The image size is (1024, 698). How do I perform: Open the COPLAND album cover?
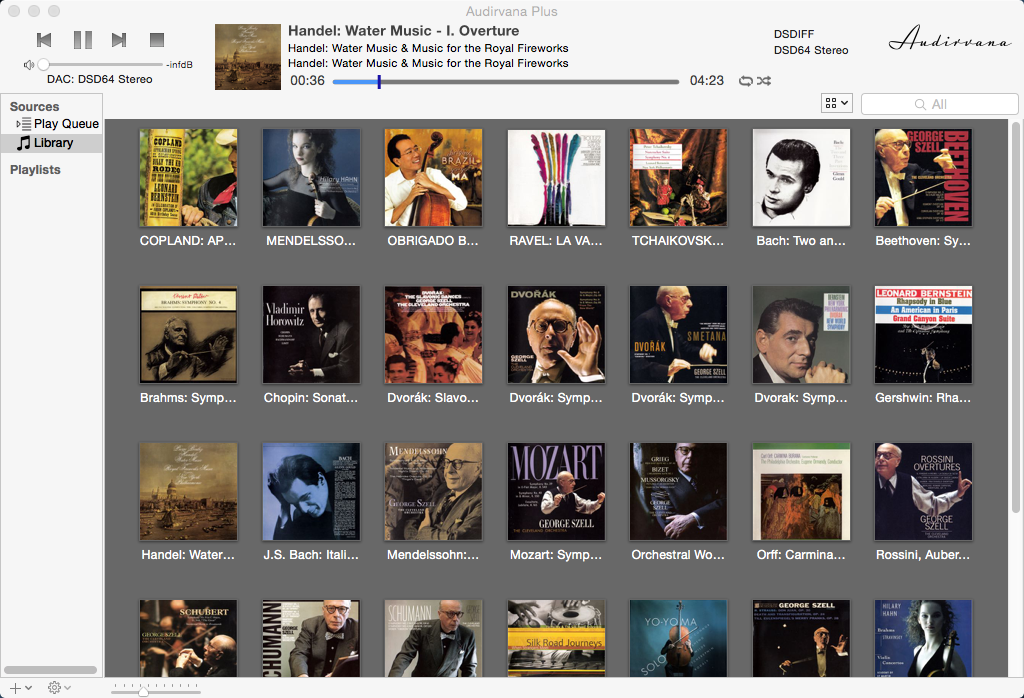coord(188,178)
